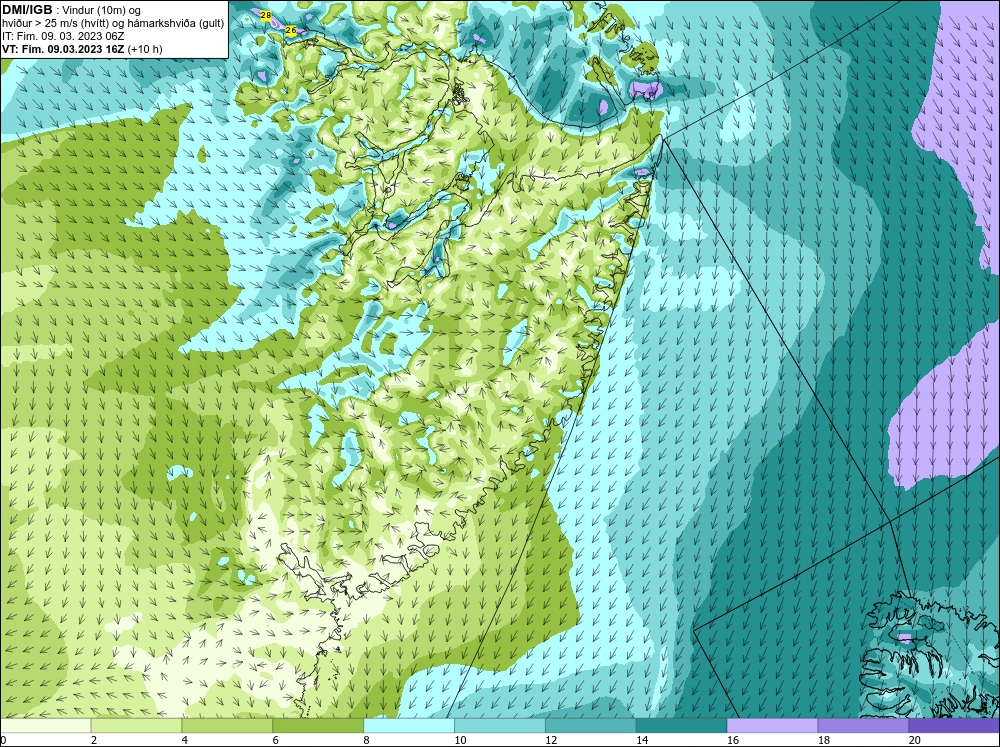Click the yellow gust label 28
The height and width of the screenshot is (747, 1000).
(x=266, y=15)
